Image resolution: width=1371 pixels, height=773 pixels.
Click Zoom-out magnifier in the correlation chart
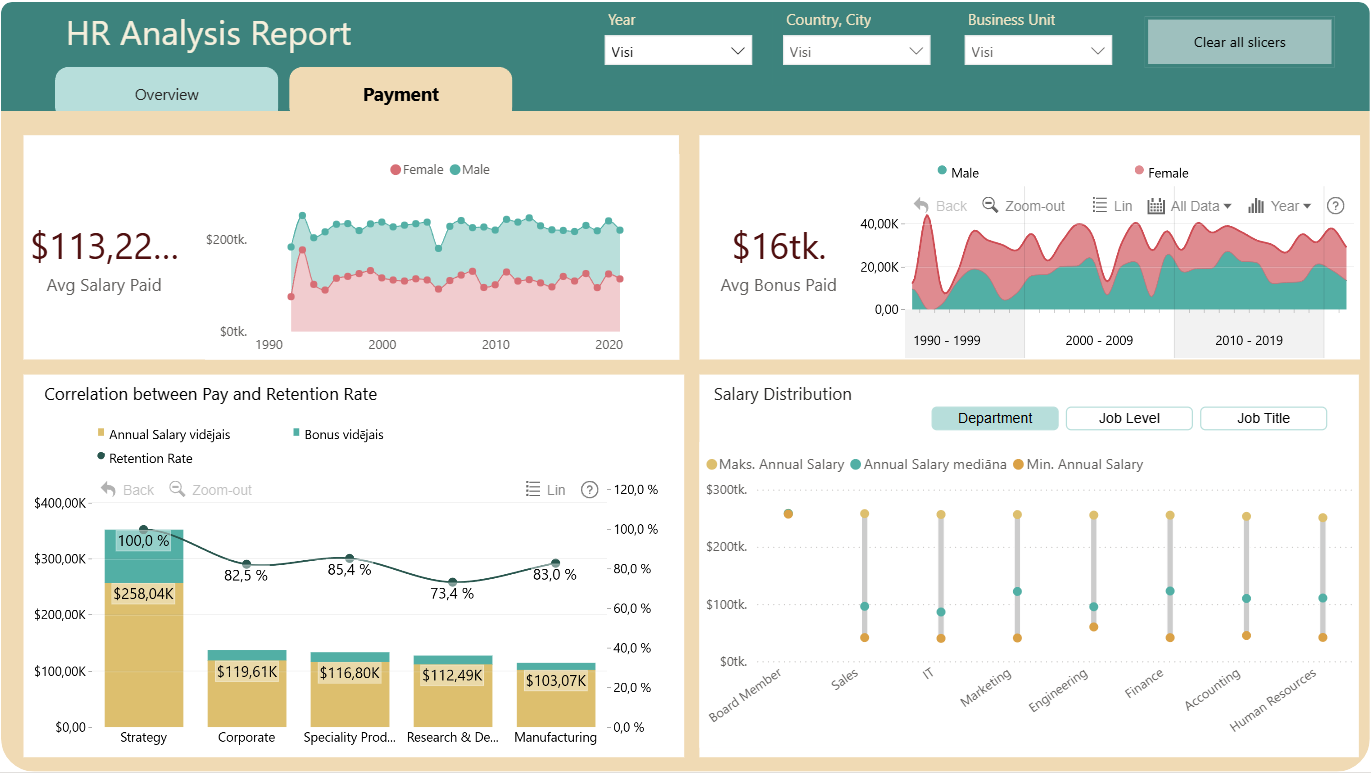pyautogui.click(x=177, y=489)
